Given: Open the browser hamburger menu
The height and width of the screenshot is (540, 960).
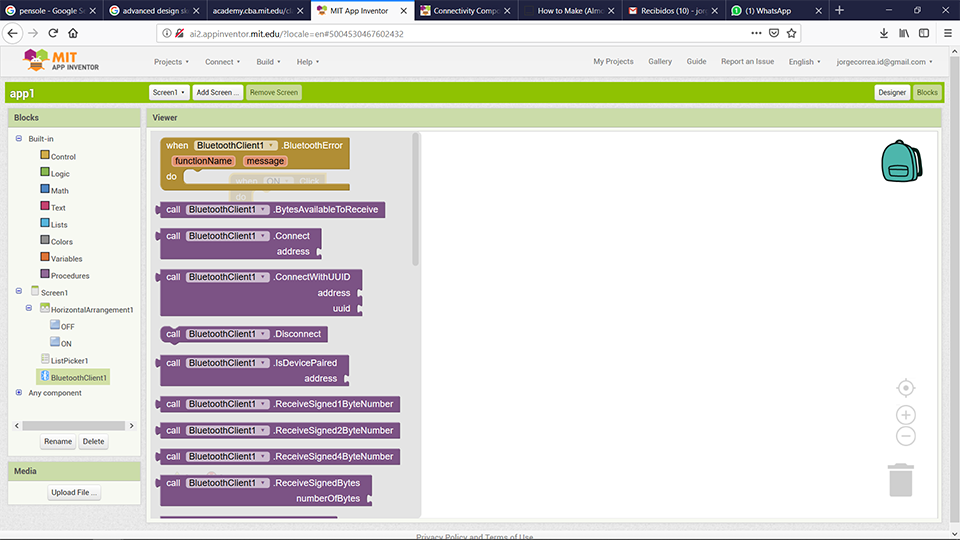Looking at the screenshot, I should tap(947, 33).
